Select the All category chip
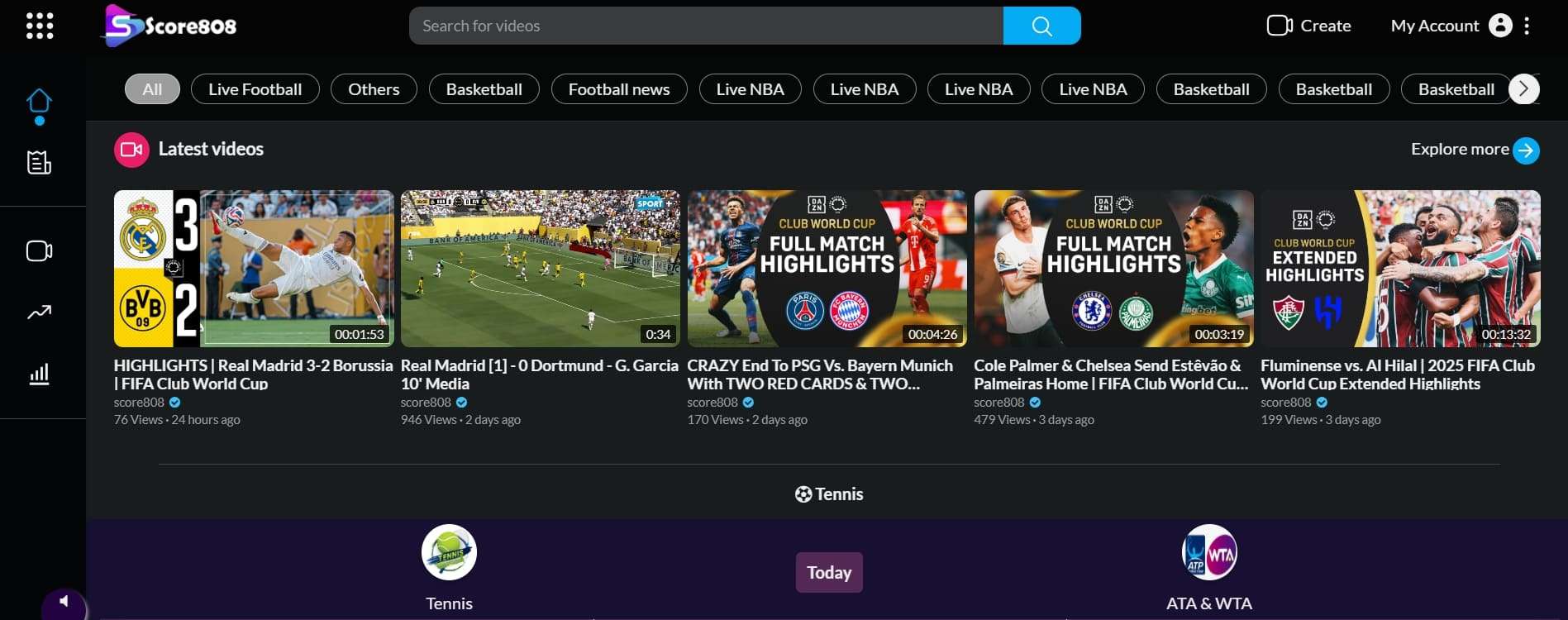1568x620 pixels. 152,89
